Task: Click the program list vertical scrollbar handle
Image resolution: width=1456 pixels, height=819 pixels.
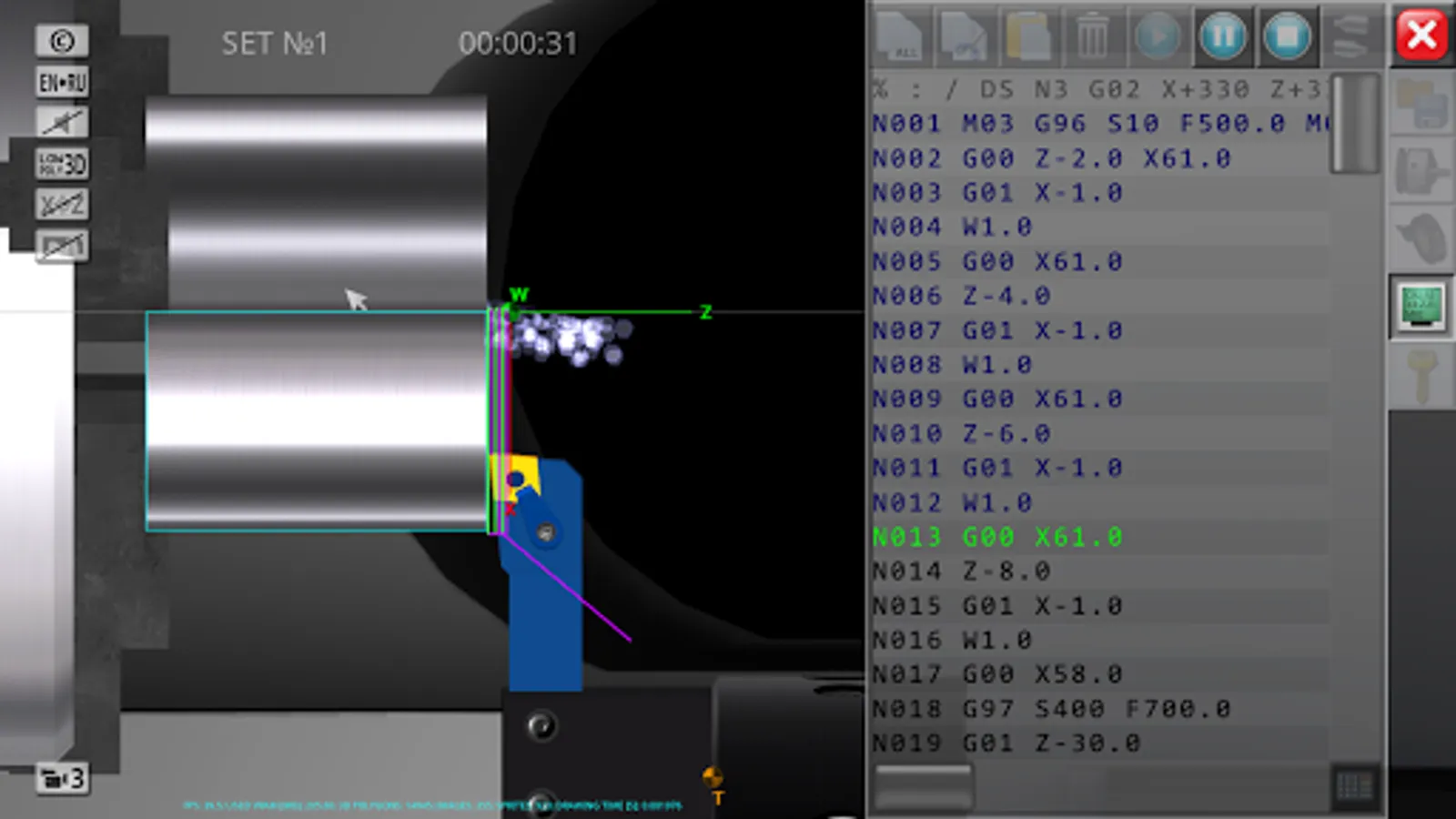Action: tap(1356, 124)
